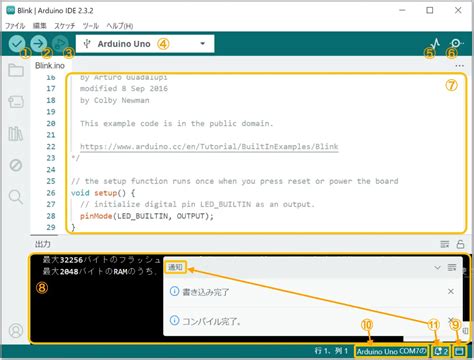Image resolution: width=474 pixels, height=360 pixels.
Task: Click the void setup() code line
Action: click(103, 193)
